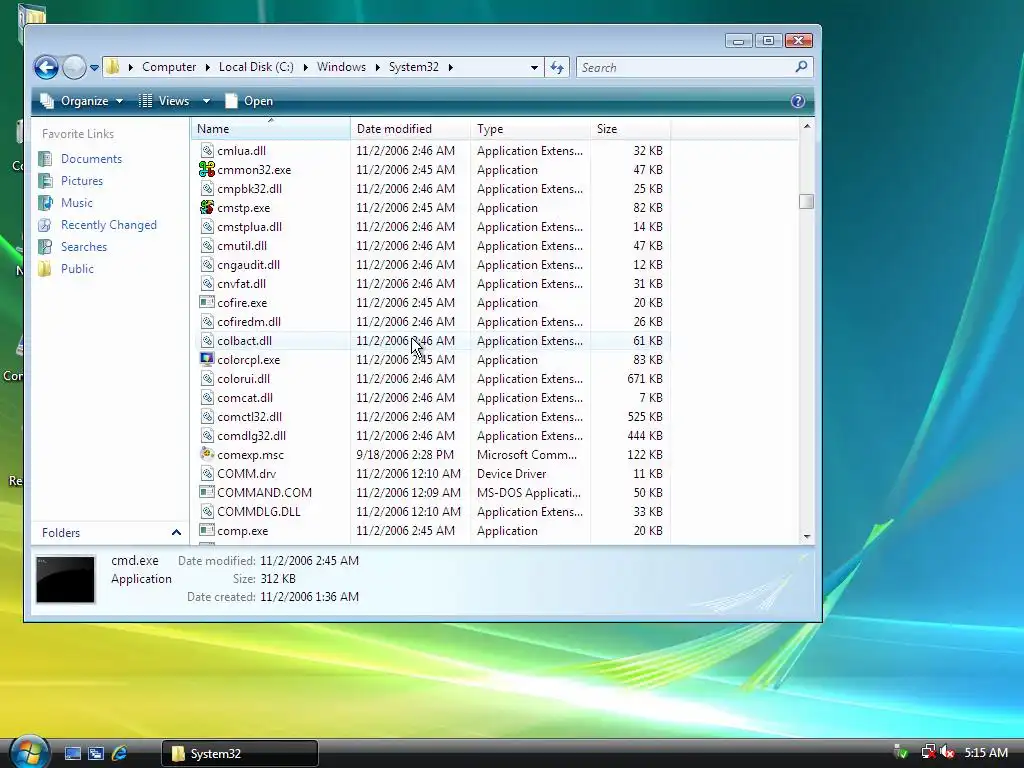
Task: Expand arrow after Computer breadcrumb
Action: [x=208, y=67]
